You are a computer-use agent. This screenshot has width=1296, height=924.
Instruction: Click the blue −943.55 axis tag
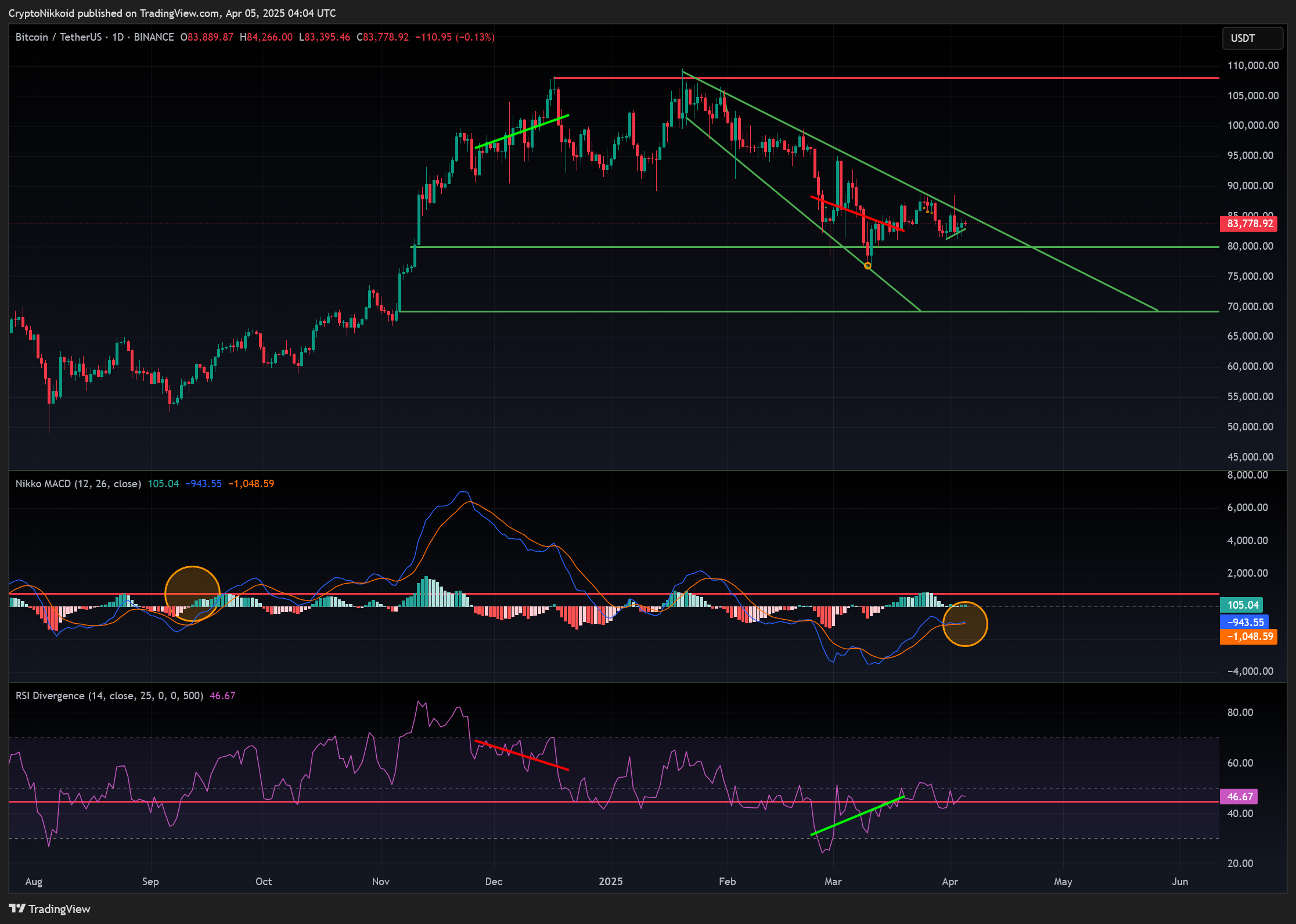click(x=1245, y=622)
